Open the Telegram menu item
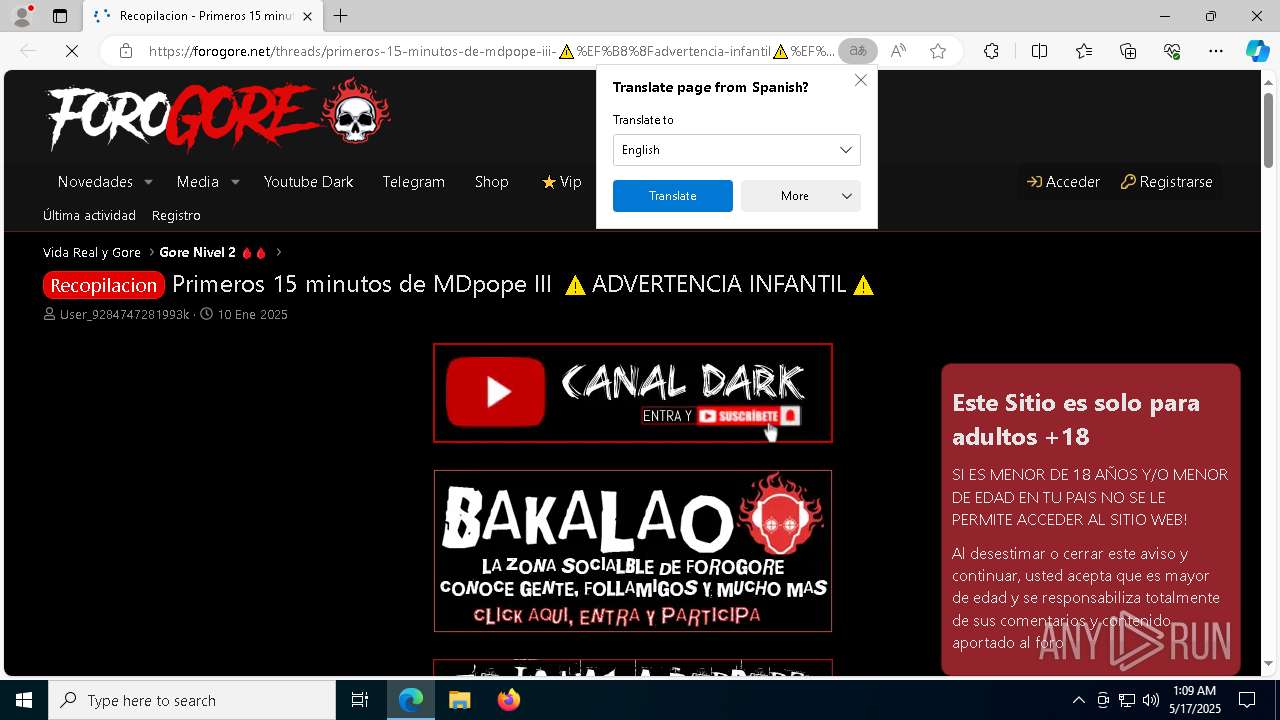The height and width of the screenshot is (720, 1280). point(413,182)
